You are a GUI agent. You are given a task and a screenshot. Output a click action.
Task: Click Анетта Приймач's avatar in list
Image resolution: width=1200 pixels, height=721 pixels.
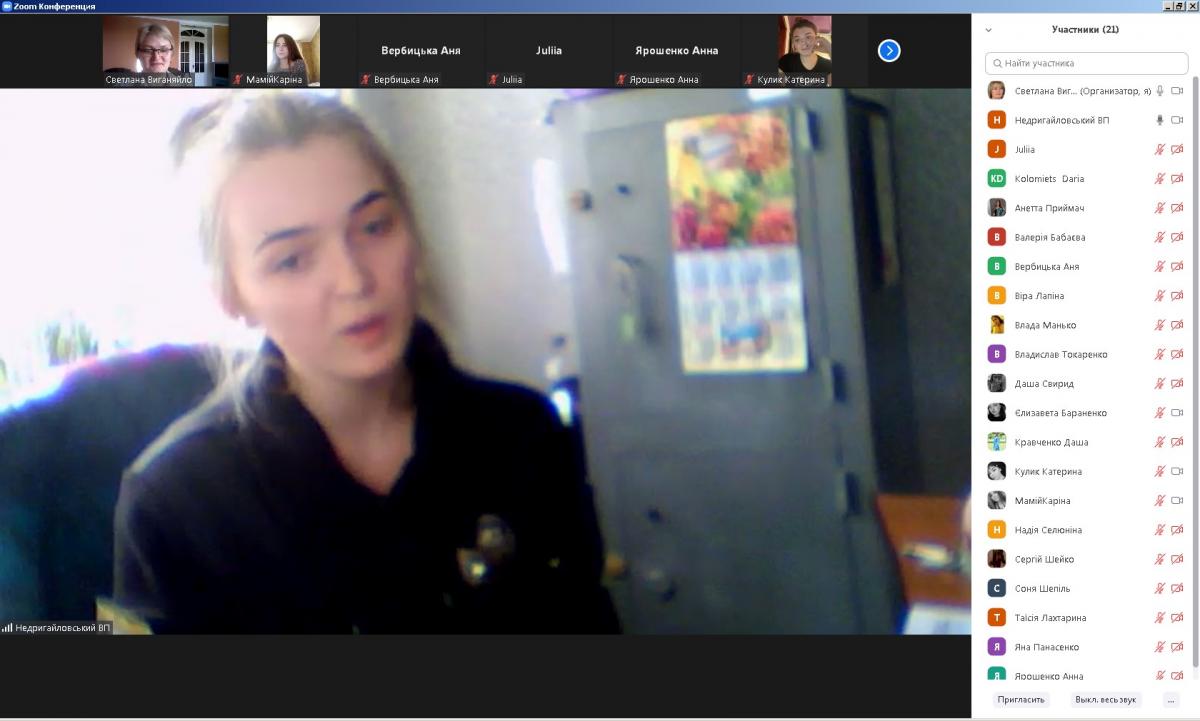click(x=996, y=208)
